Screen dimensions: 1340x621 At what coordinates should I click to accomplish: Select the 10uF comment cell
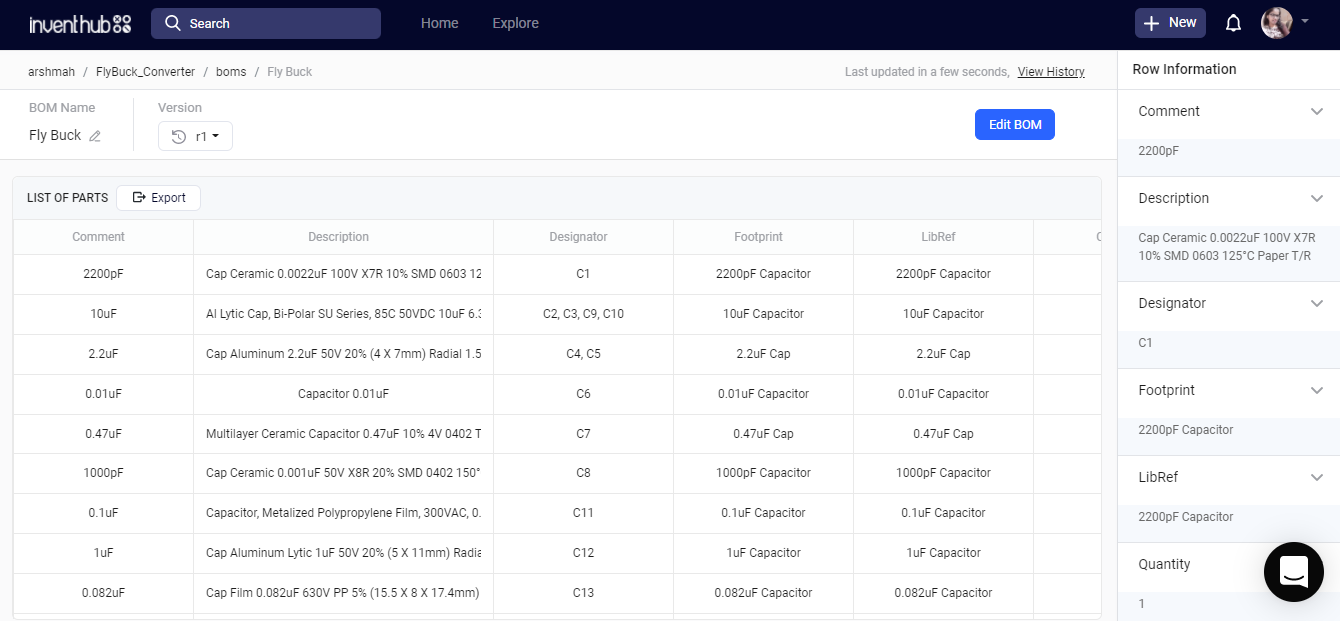[103, 314]
